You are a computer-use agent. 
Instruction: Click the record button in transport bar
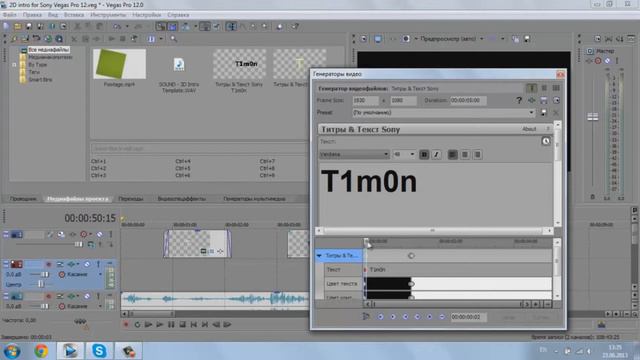tap(126, 324)
